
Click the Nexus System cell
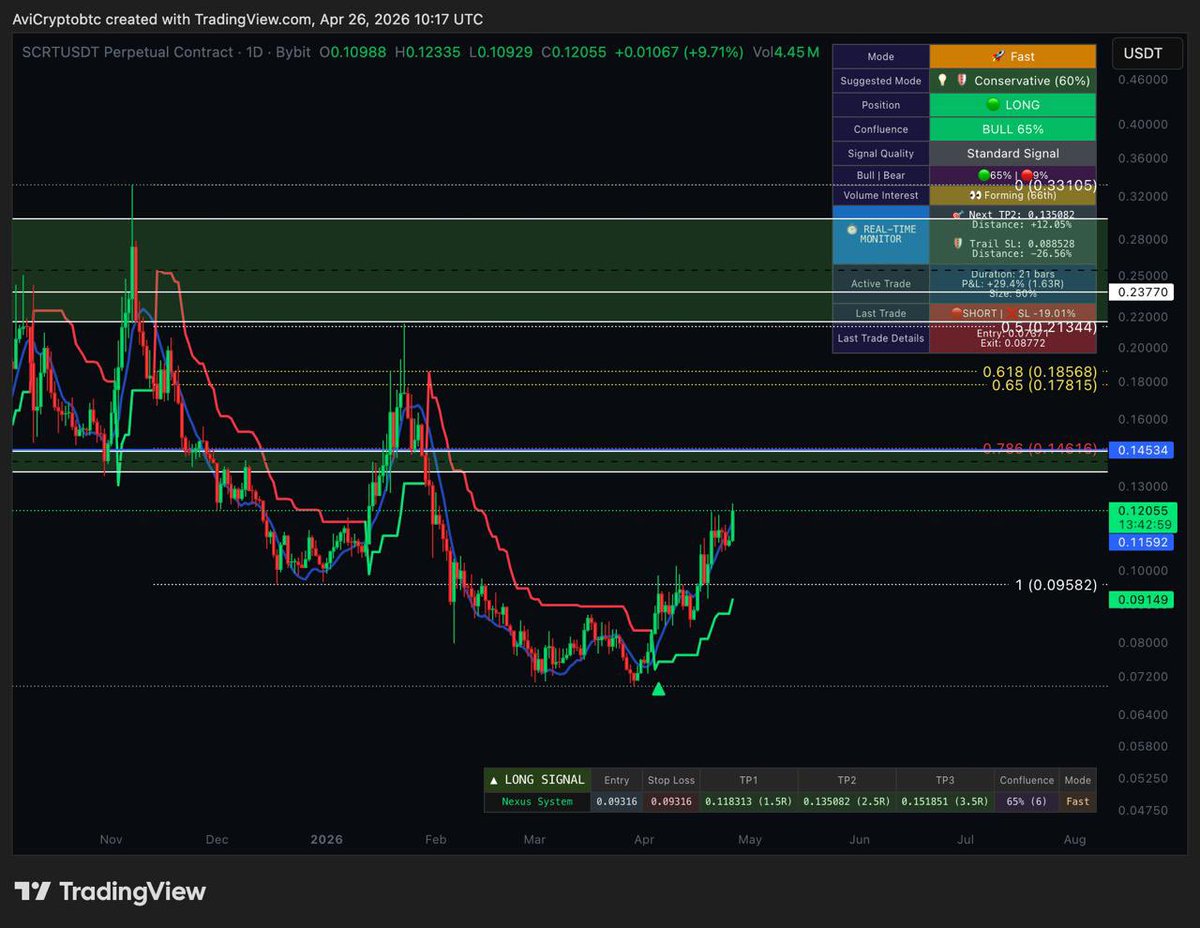pyautogui.click(x=537, y=802)
